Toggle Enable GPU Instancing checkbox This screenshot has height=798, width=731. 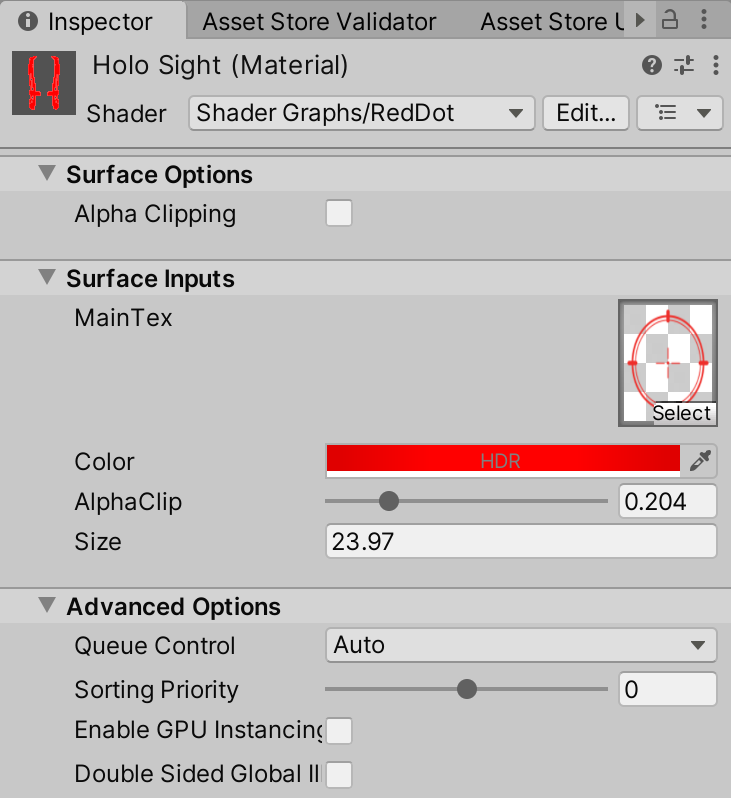point(339,731)
